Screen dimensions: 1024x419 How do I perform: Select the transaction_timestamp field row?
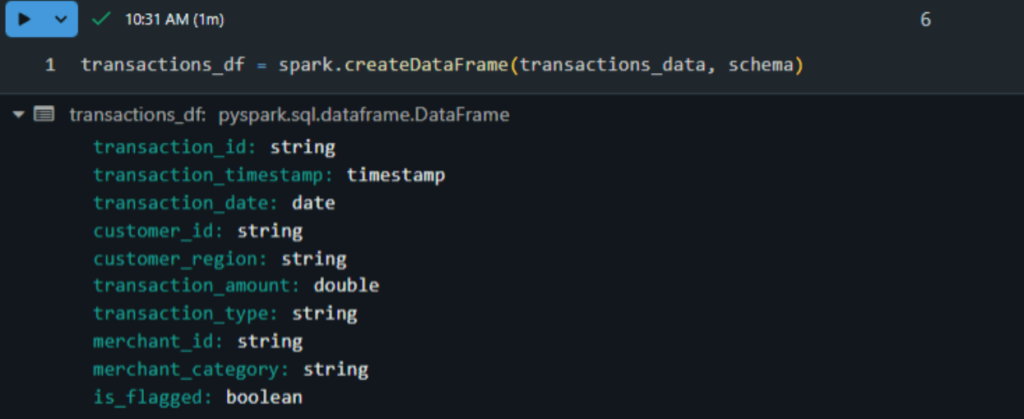[x=269, y=175]
